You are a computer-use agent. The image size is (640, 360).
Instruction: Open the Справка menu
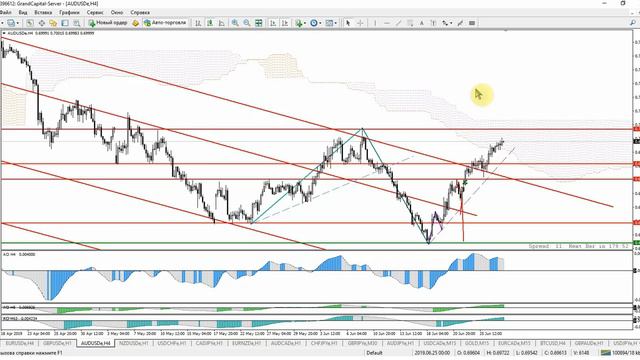[140, 12]
